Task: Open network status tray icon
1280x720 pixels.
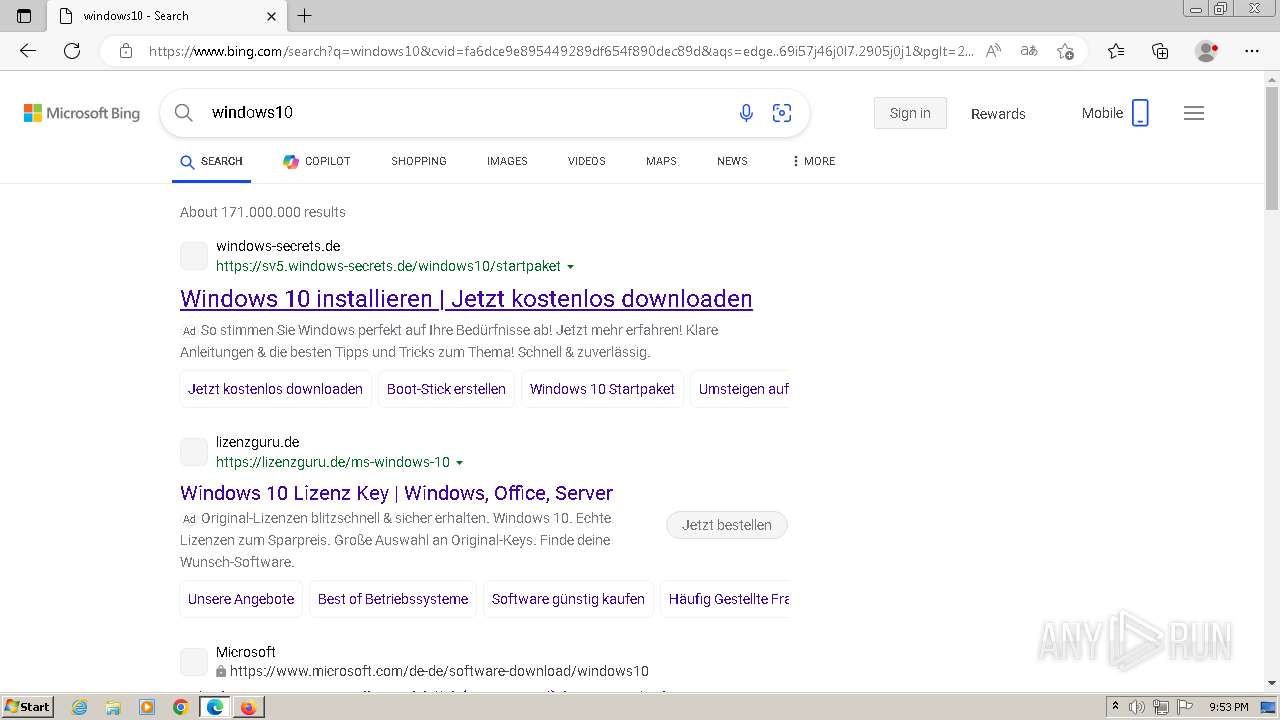Action: click(1161, 707)
